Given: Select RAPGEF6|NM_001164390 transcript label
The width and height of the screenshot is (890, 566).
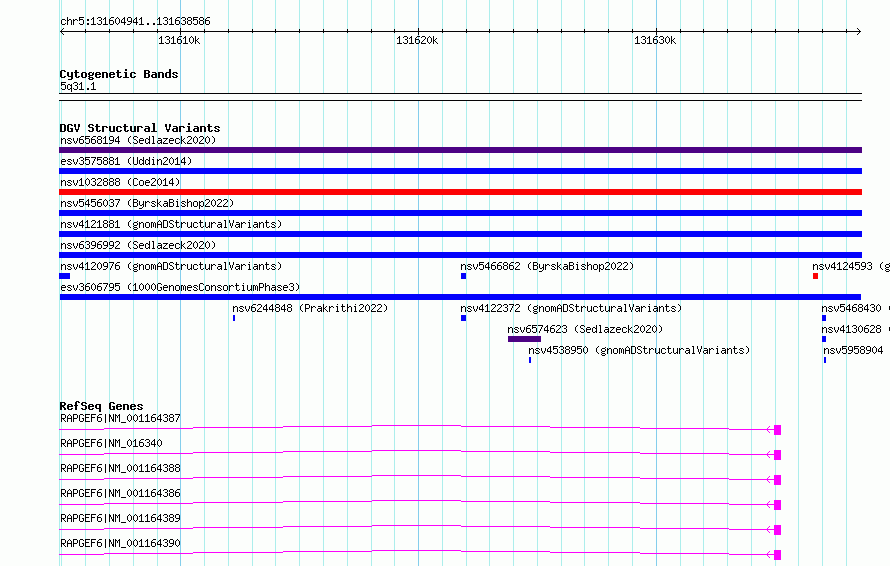Looking at the screenshot, I should [x=120, y=543].
